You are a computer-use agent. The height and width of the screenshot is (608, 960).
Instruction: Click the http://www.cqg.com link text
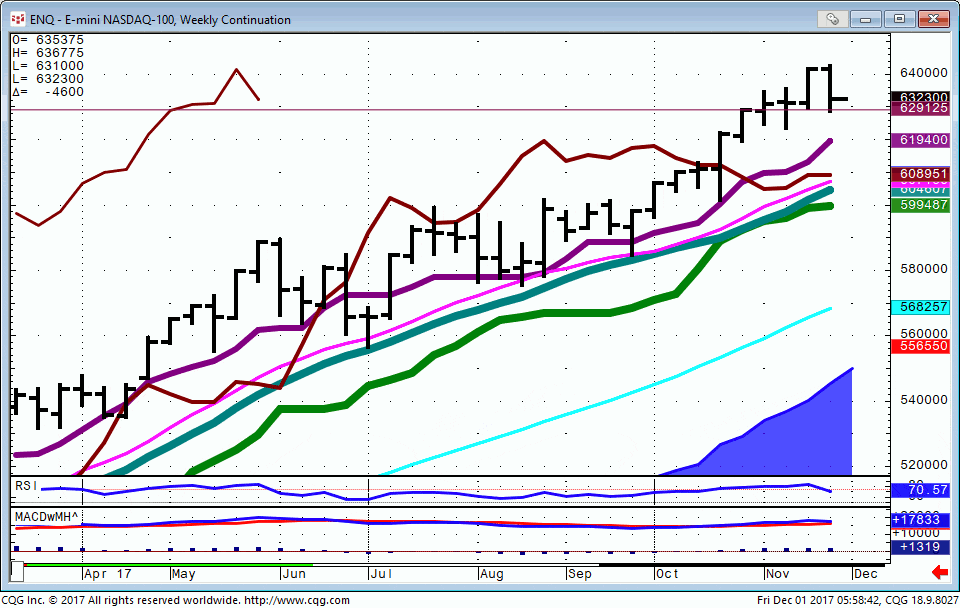click(297, 601)
